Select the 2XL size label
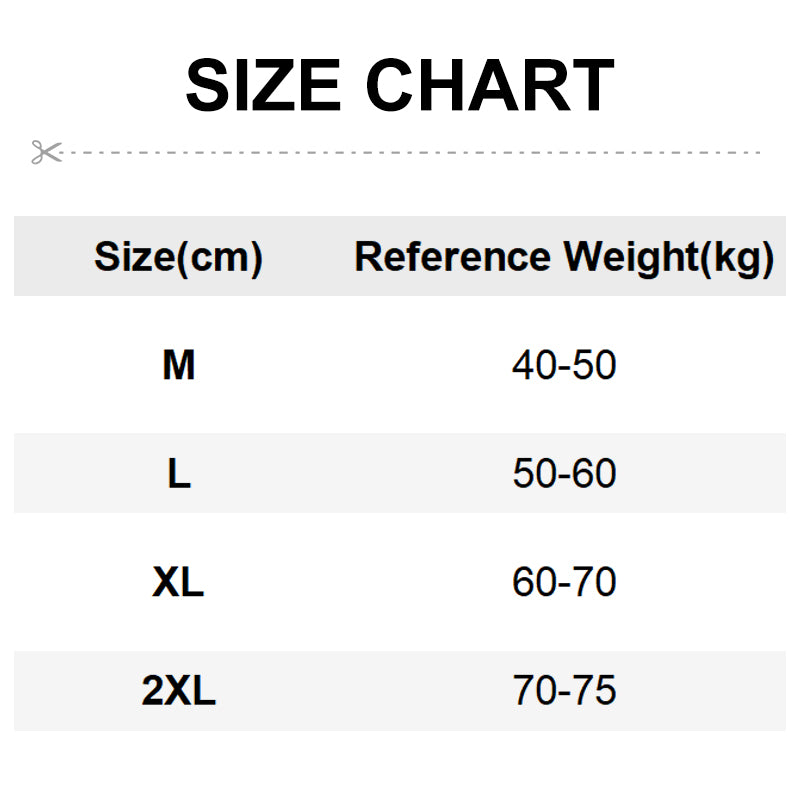800x800 pixels. 178,691
